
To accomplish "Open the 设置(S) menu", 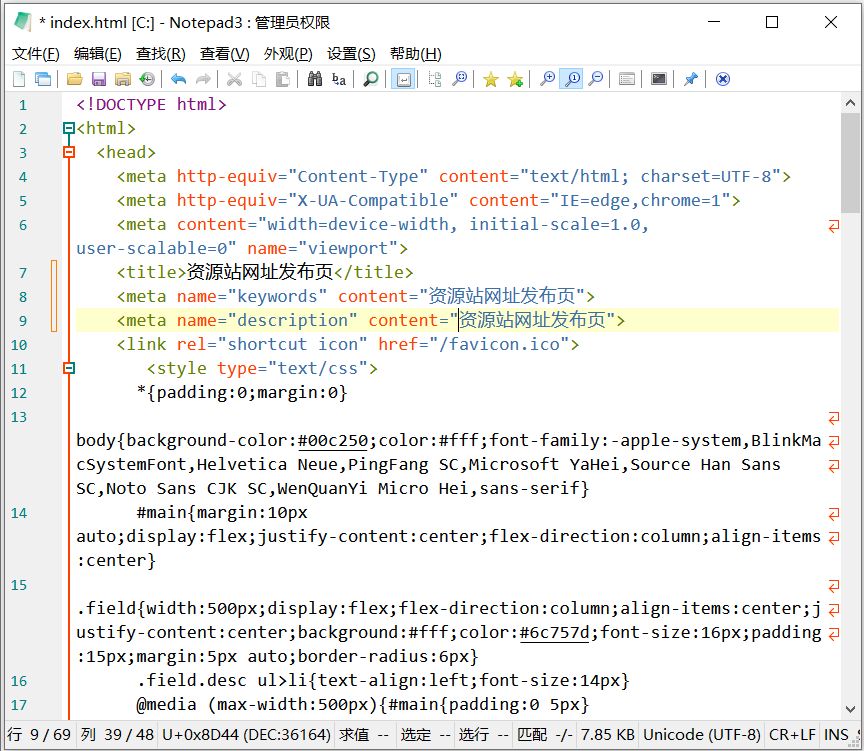I will pos(351,54).
